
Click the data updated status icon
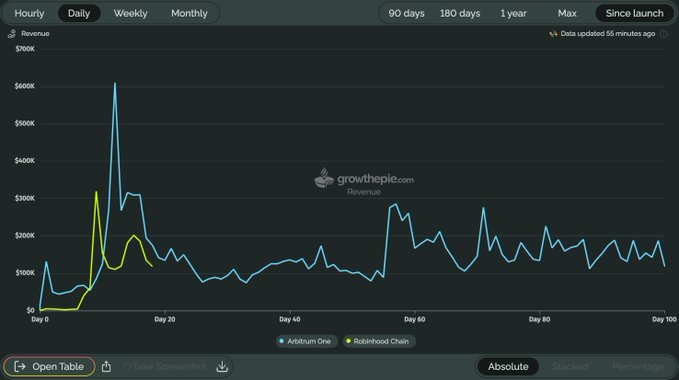553,34
